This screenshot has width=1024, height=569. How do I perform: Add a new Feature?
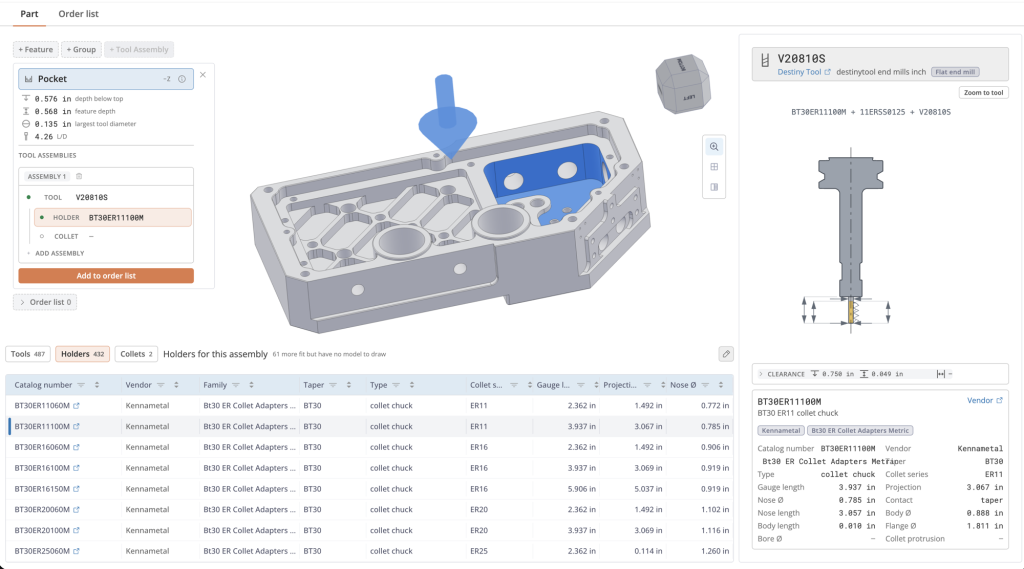[36, 50]
